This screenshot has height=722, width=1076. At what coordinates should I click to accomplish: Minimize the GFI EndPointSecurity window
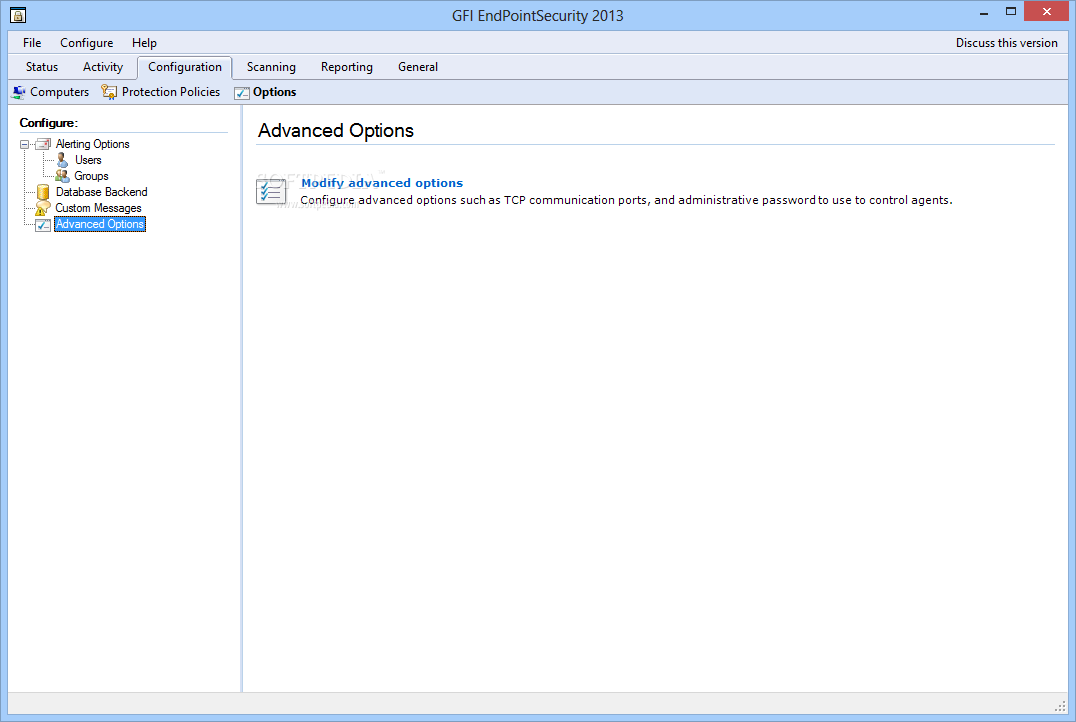coord(984,12)
